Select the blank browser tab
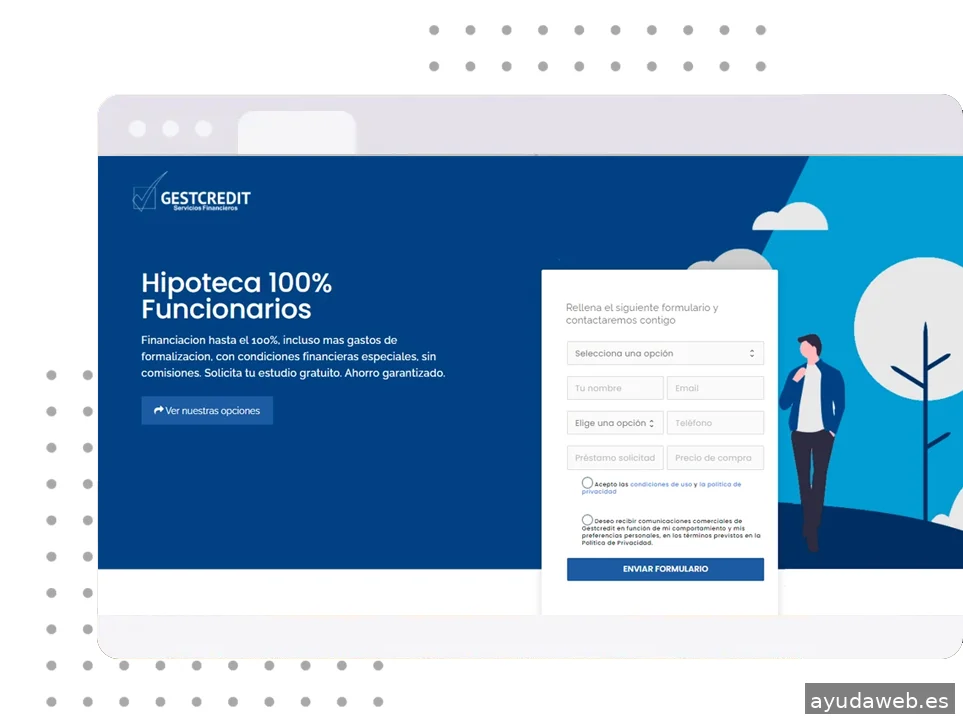 point(297,133)
